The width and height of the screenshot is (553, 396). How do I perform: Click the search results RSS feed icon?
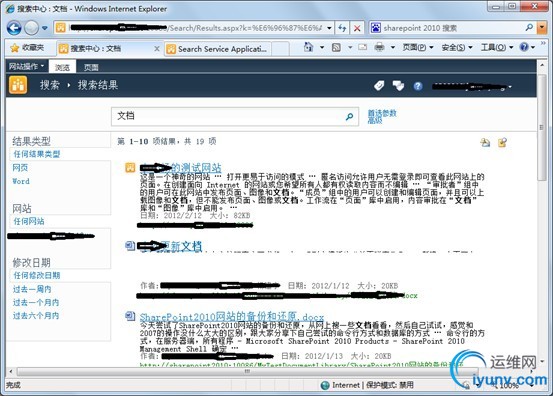[502, 142]
